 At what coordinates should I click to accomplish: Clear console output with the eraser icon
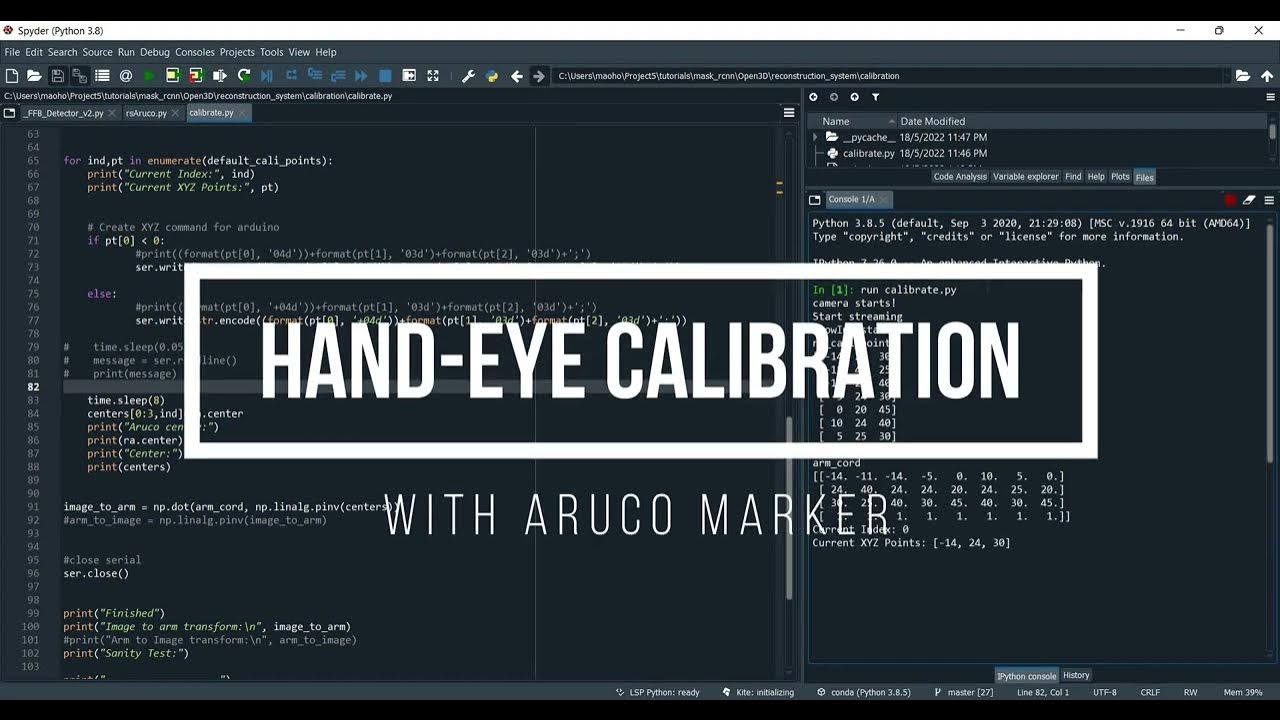pos(1250,200)
